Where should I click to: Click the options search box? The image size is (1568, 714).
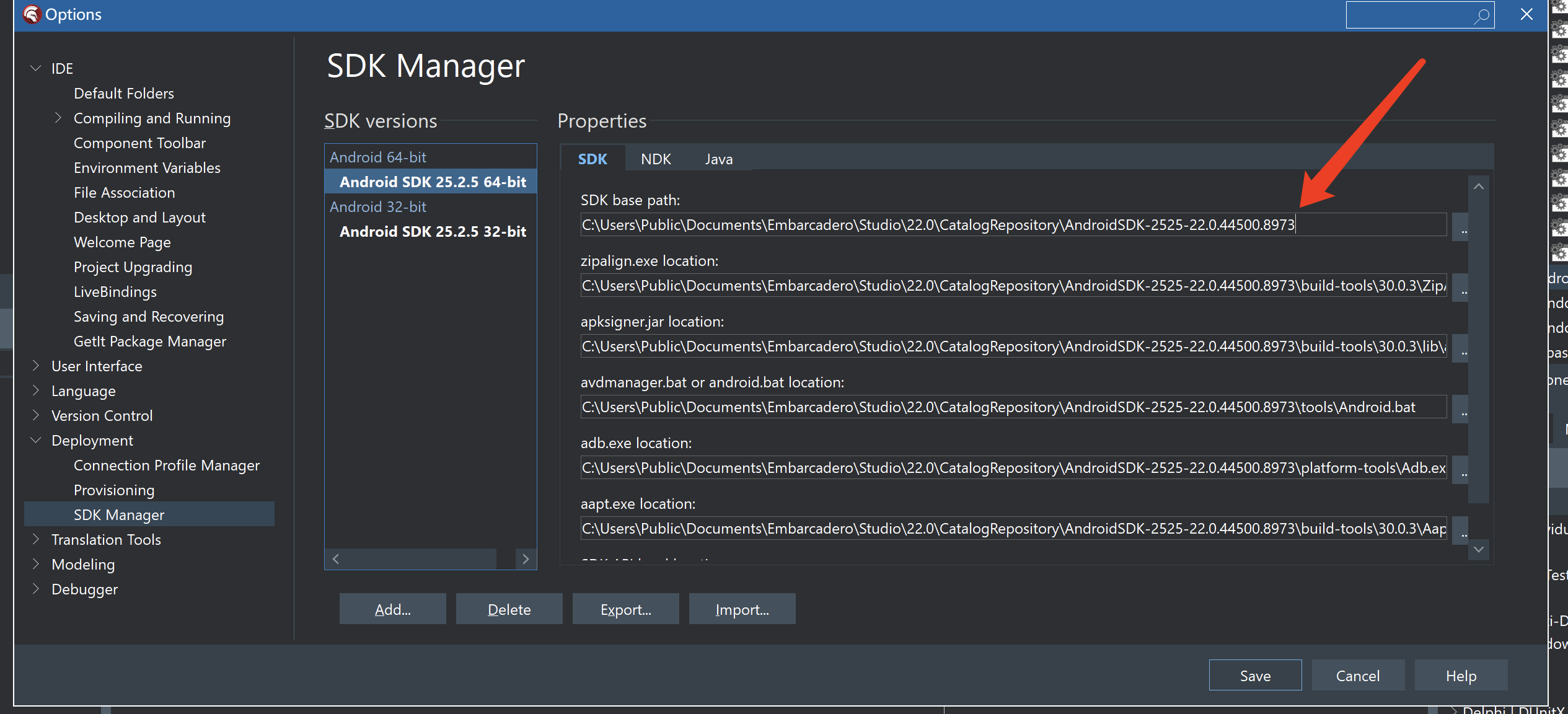1419,15
